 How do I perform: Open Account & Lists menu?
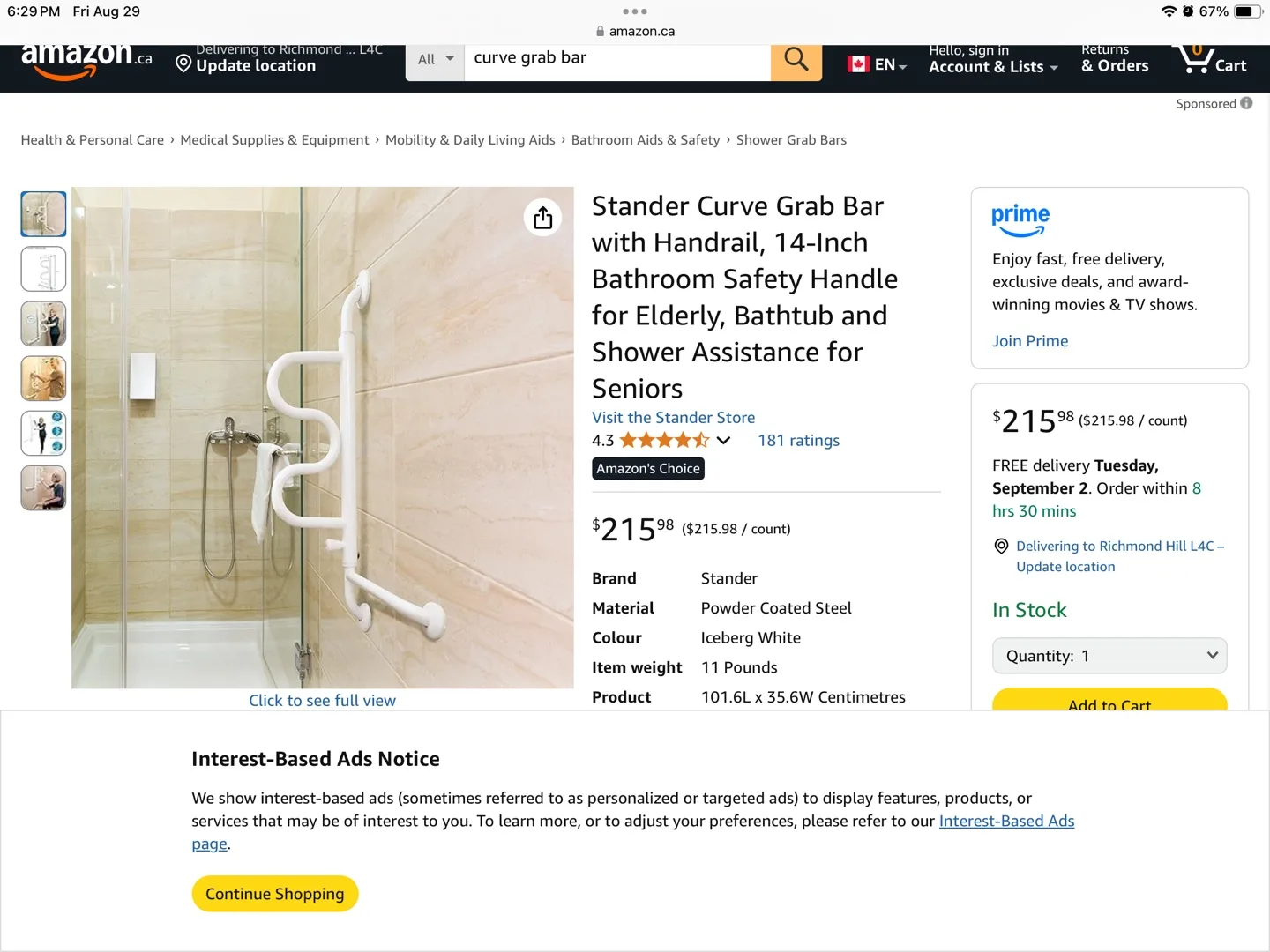[x=993, y=60]
